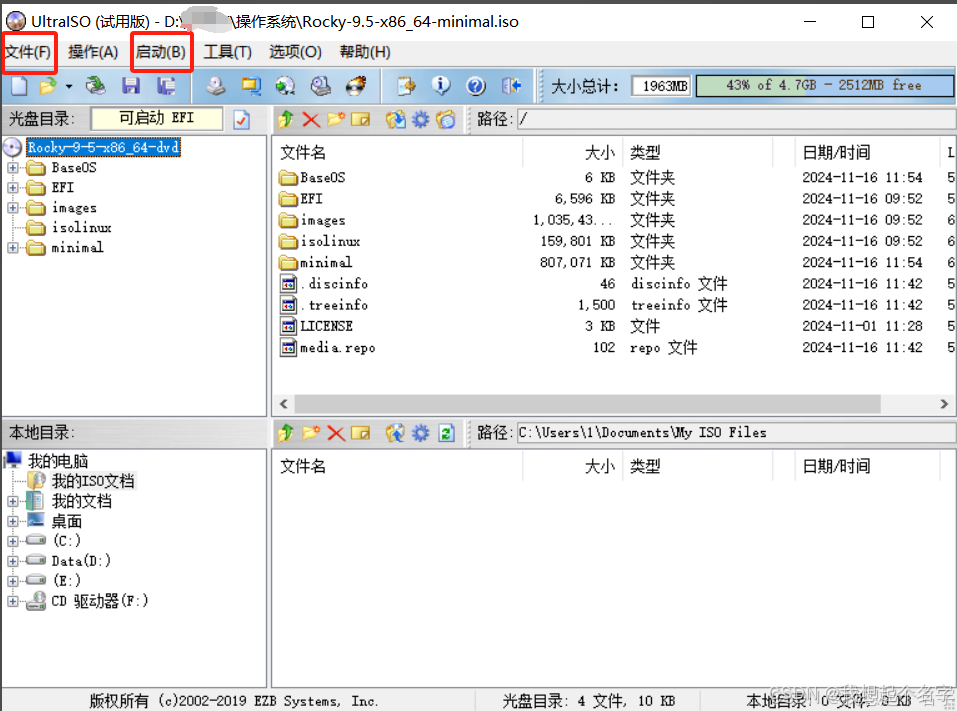This screenshot has width=957, height=711.
Task: Open the 选项(O) menu
Action: pyautogui.click(x=295, y=52)
